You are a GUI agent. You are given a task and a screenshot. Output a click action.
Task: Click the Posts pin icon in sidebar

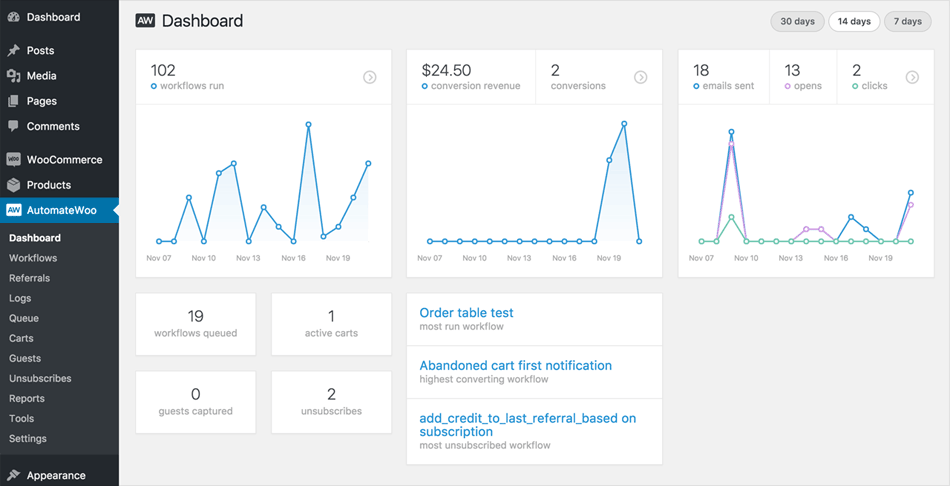click(13, 51)
